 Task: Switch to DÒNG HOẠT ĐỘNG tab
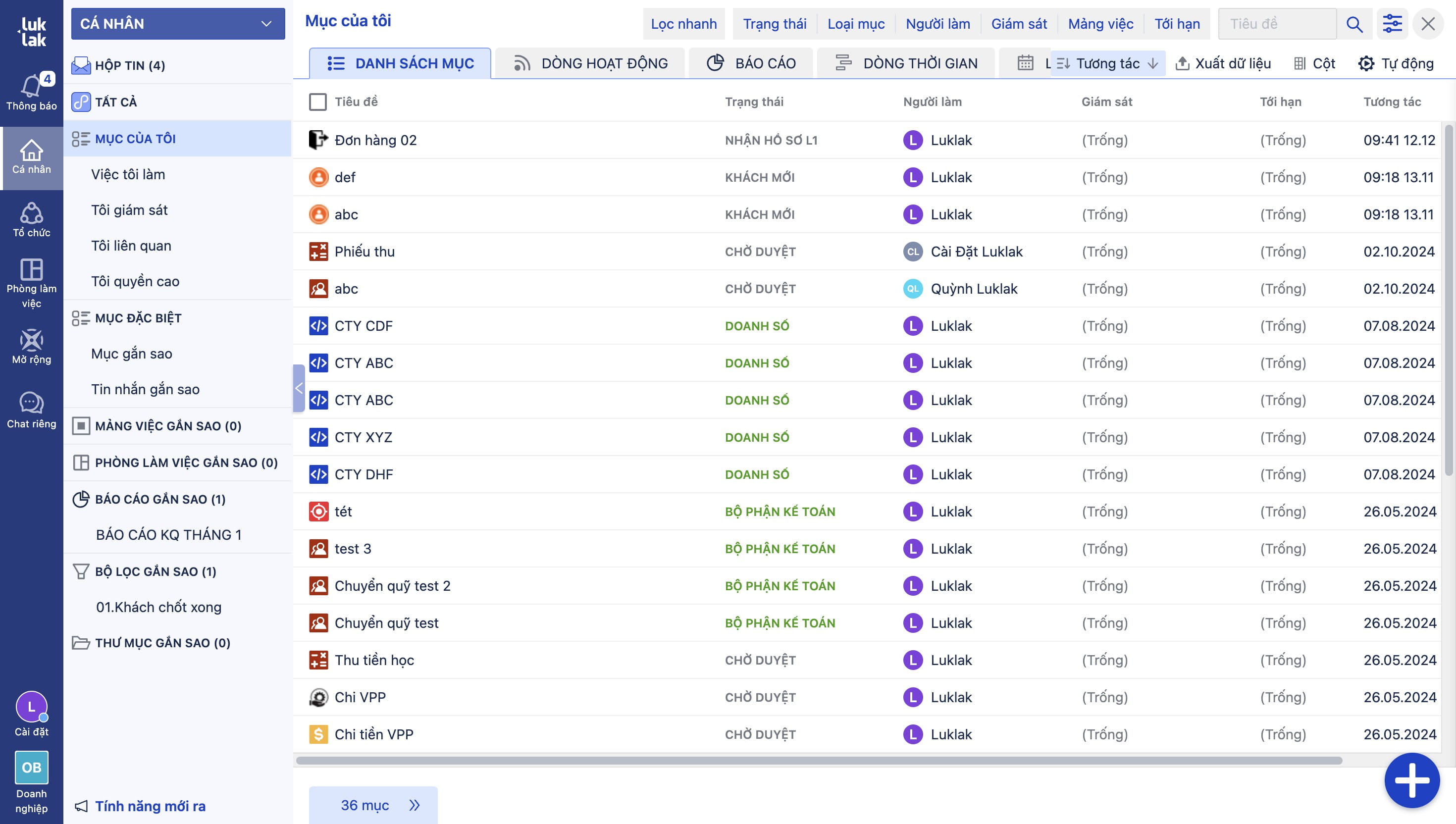coord(590,63)
